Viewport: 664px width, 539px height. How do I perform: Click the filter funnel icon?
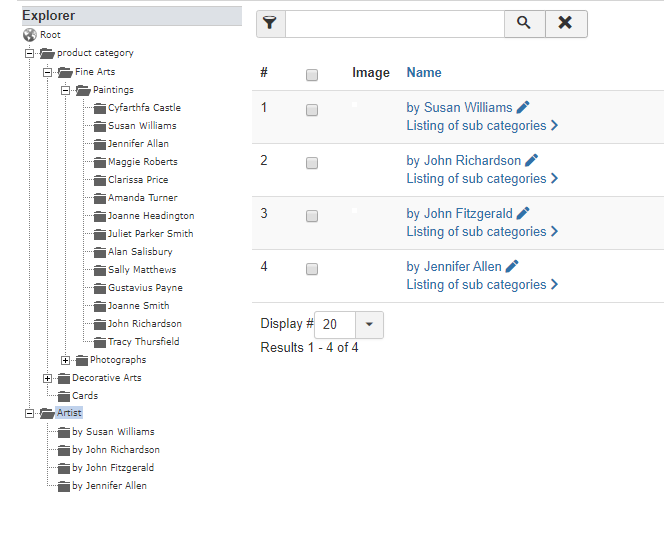click(x=270, y=23)
